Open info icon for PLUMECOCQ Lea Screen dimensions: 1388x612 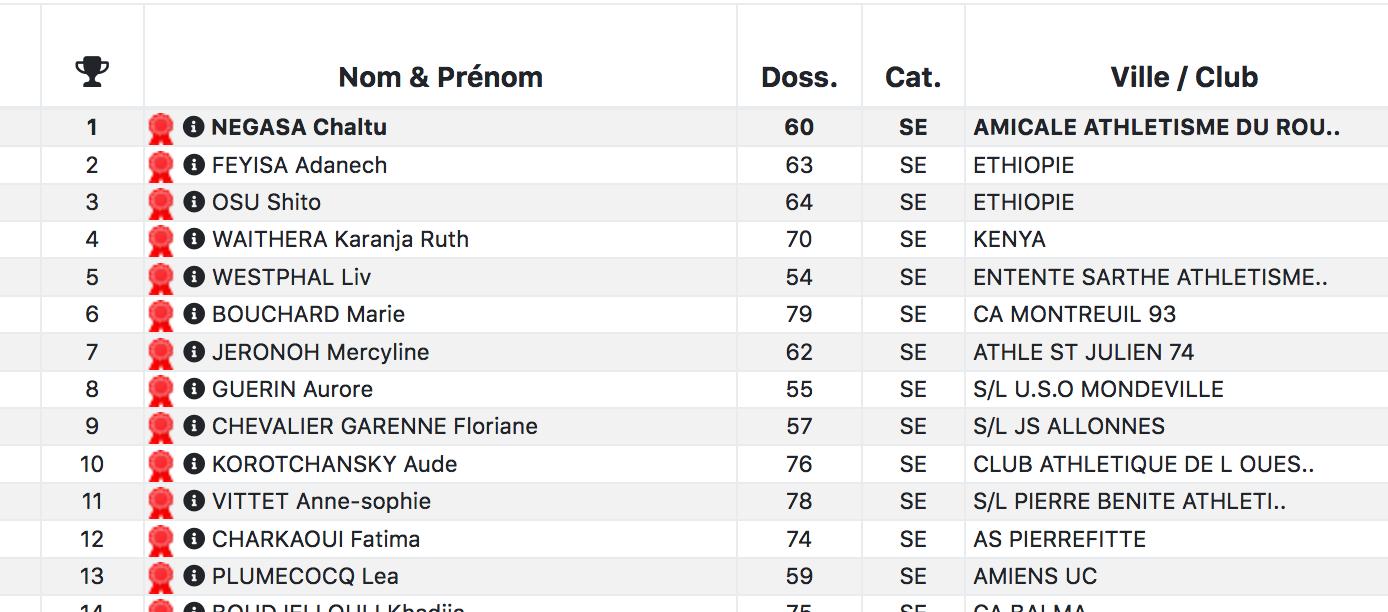[x=193, y=576]
